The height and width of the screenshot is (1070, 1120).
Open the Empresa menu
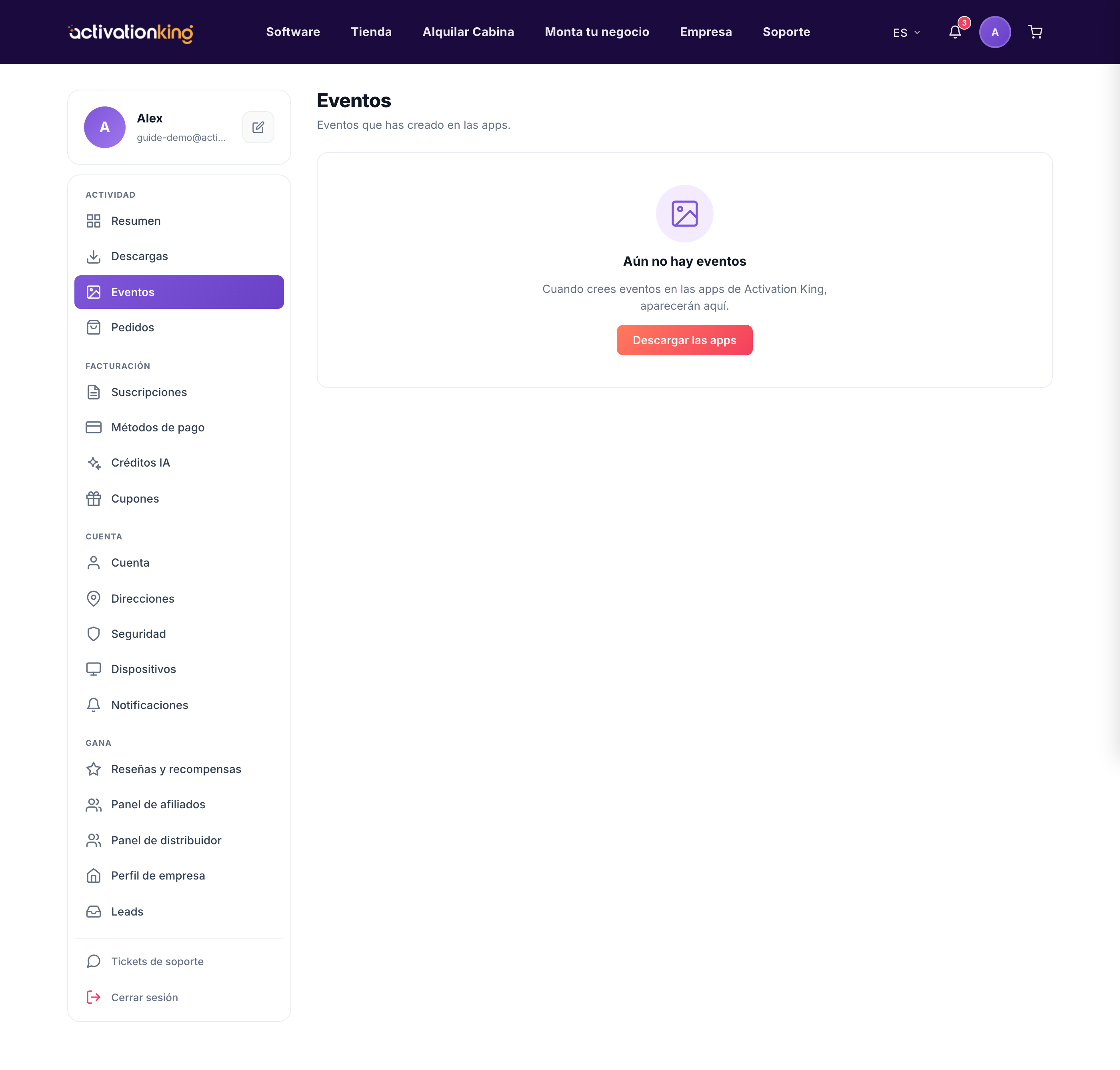coord(706,32)
